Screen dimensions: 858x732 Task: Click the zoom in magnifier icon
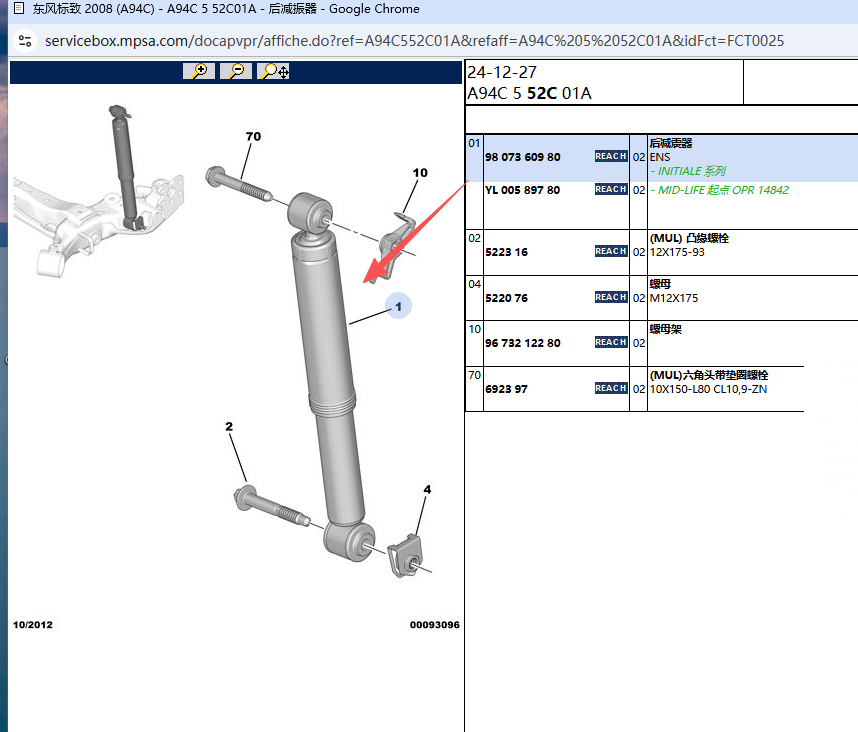[x=199, y=71]
